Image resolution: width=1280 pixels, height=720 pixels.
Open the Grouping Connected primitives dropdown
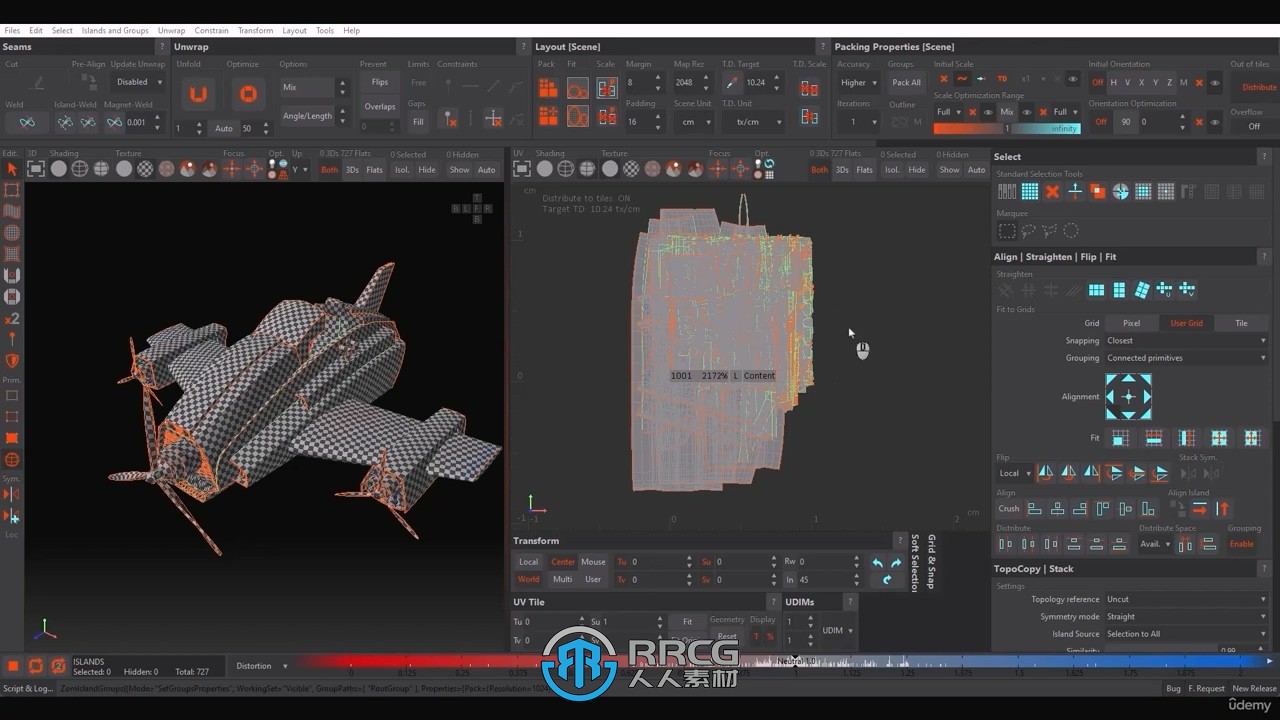click(1186, 358)
